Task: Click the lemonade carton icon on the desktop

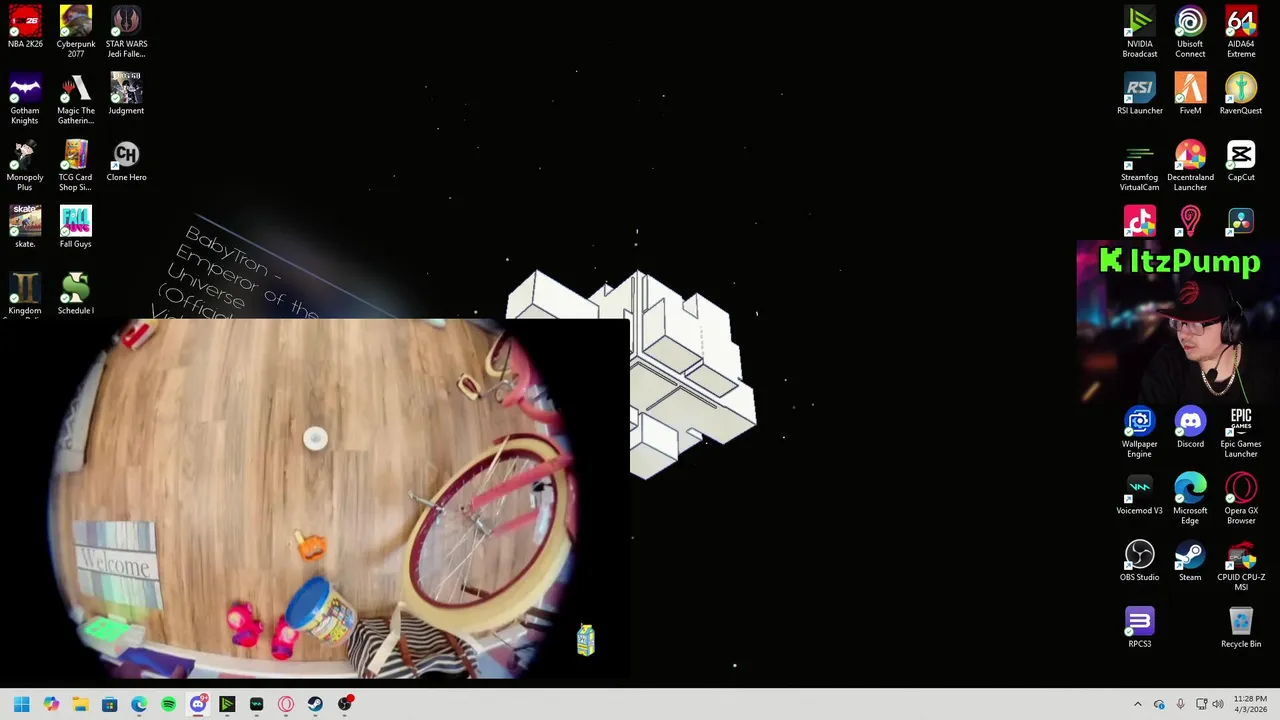Action: pyautogui.click(x=586, y=640)
